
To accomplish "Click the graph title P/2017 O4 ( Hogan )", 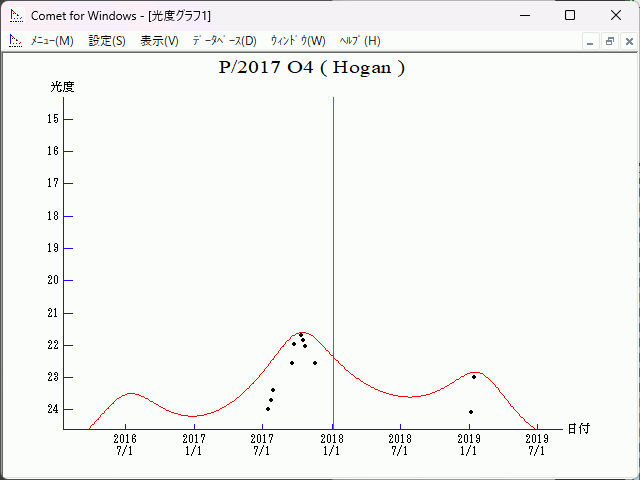I will pos(312,68).
